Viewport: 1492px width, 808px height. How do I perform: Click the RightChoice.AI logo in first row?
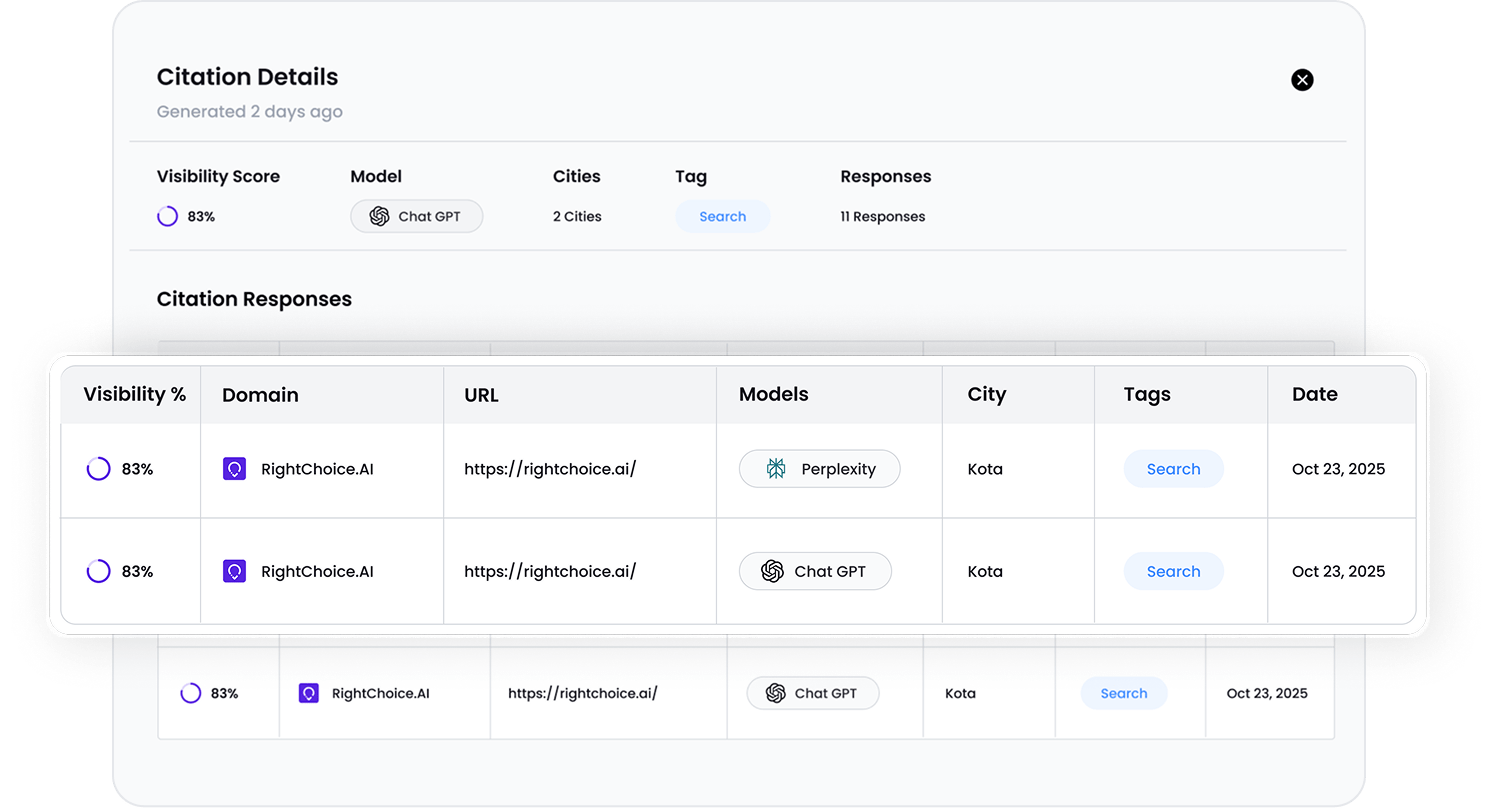[234, 469]
